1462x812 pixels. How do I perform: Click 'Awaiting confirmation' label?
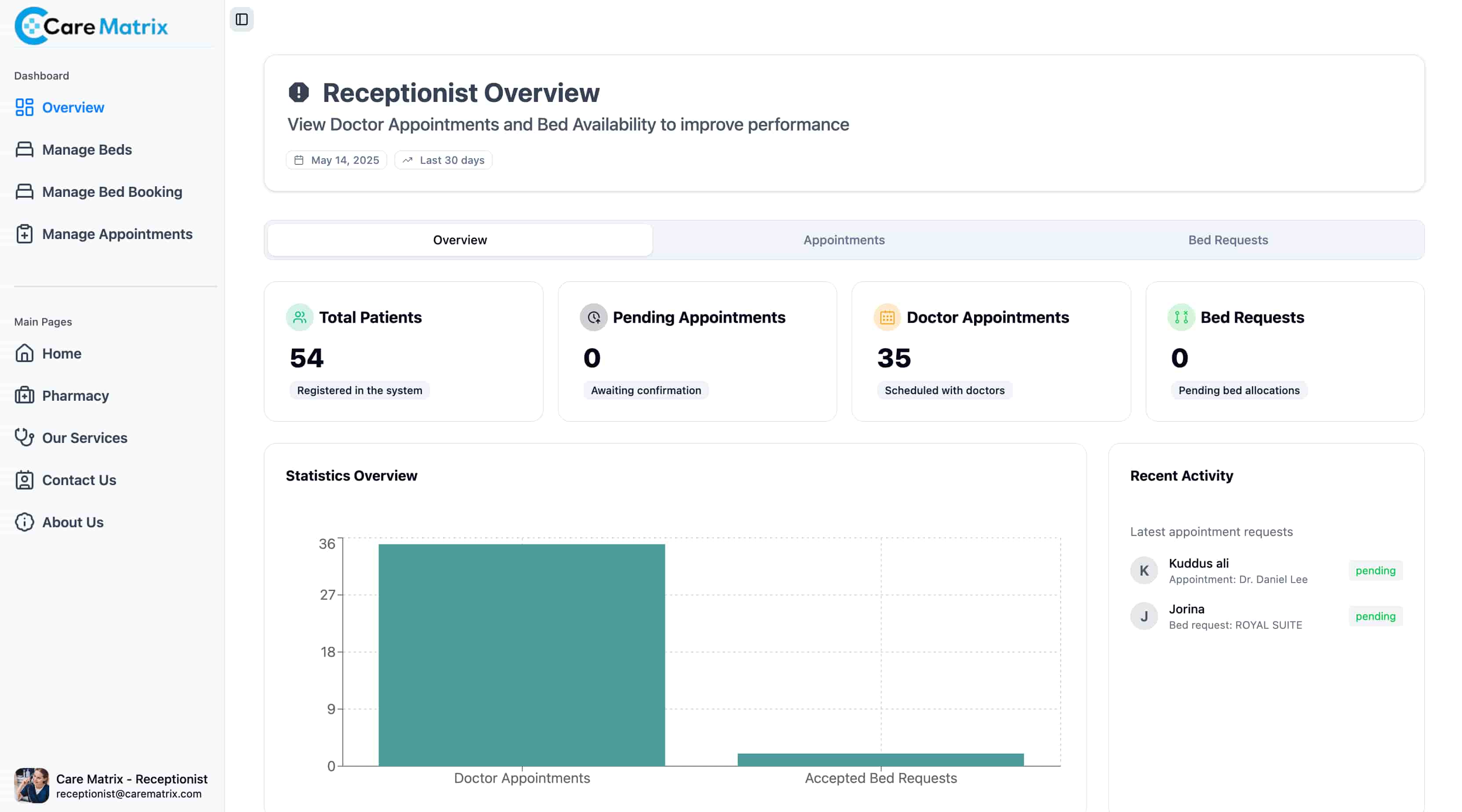(646, 390)
